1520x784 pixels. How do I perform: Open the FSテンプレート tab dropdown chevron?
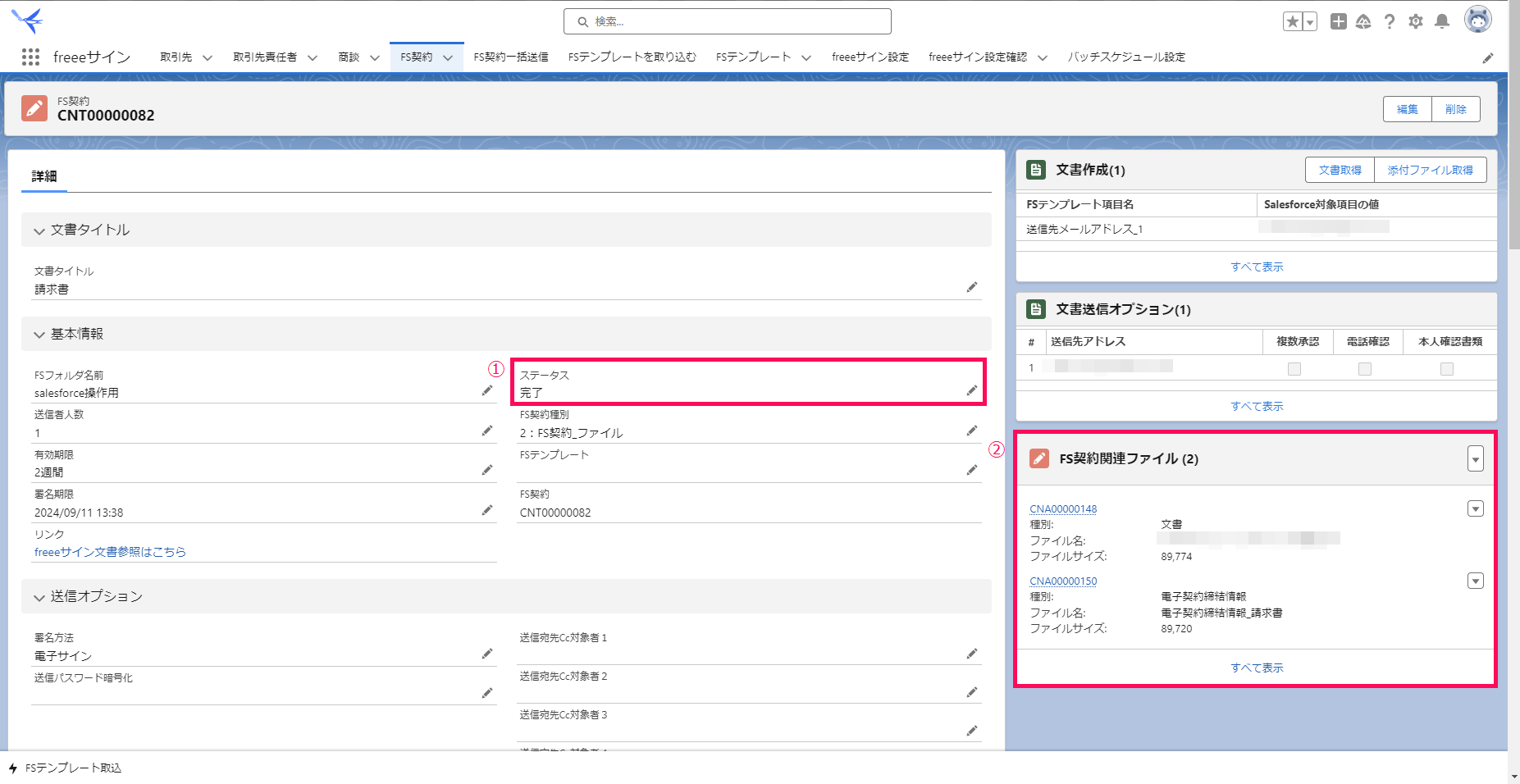[x=806, y=57]
